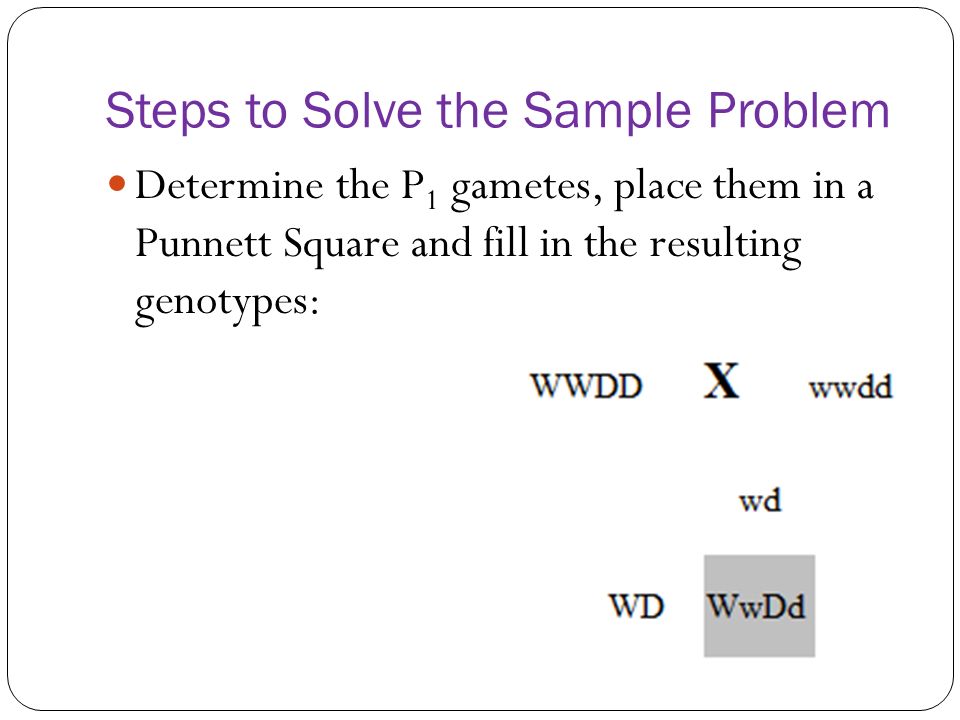Click the bold X cross symbol
The image size is (960, 720).
click(722, 381)
